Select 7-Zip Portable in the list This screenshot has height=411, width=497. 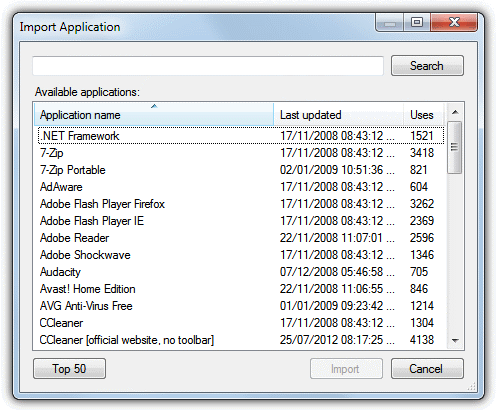[x=241, y=170]
